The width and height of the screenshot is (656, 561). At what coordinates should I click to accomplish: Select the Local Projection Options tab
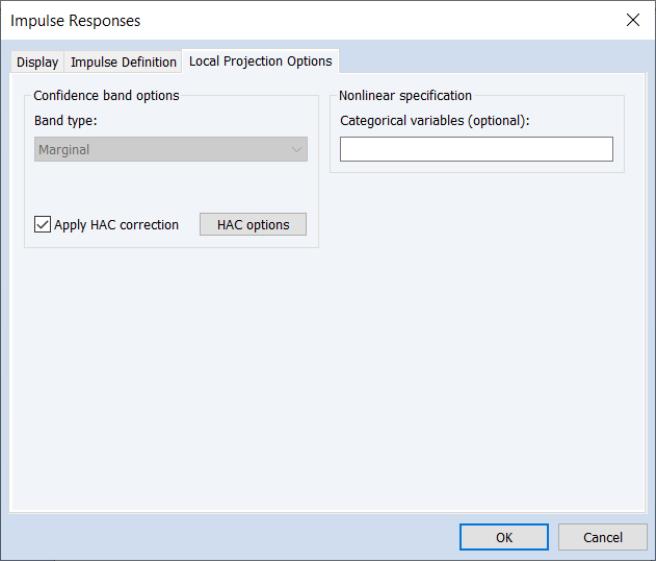point(260,61)
